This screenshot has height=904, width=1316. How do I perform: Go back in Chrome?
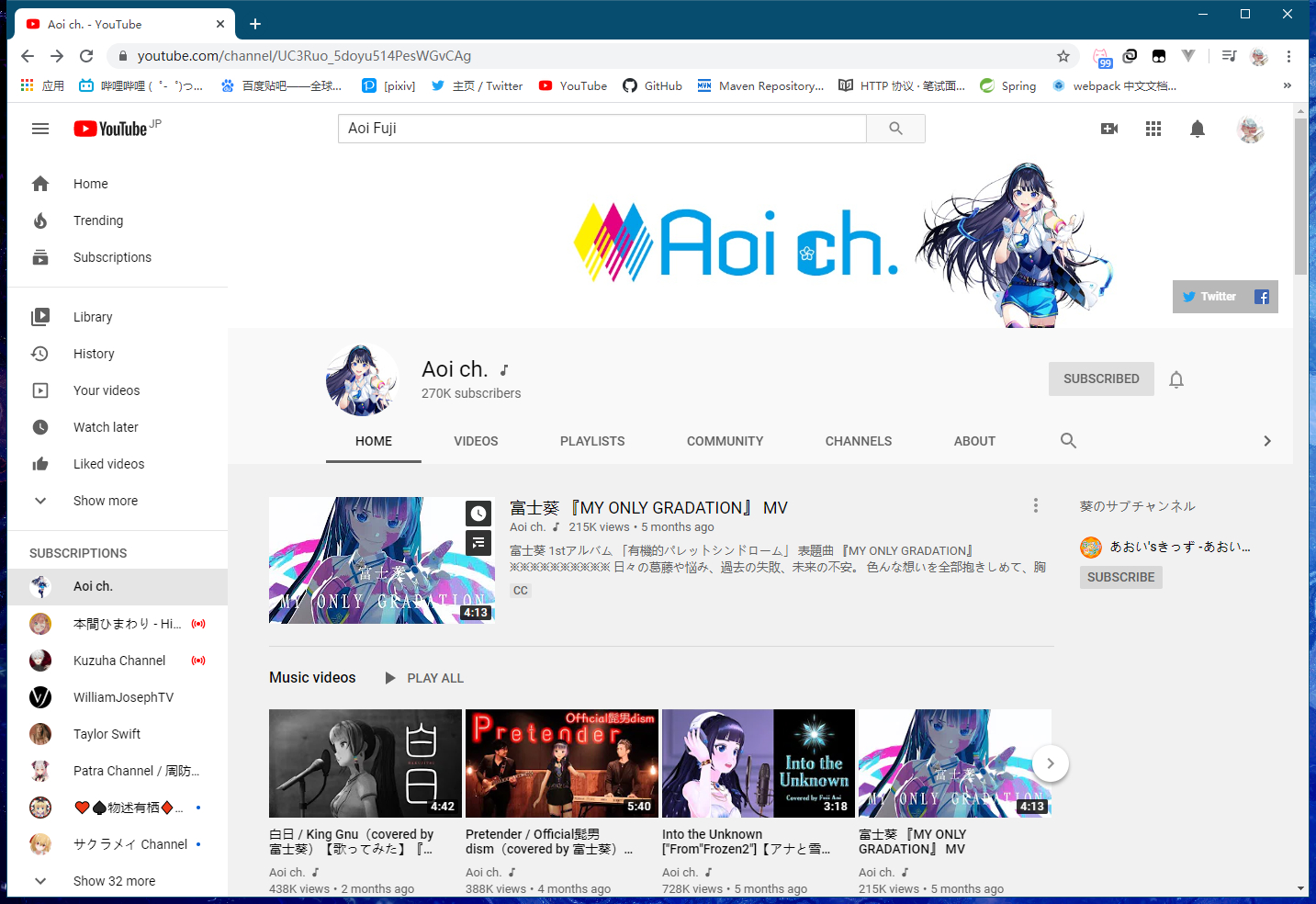tap(28, 56)
